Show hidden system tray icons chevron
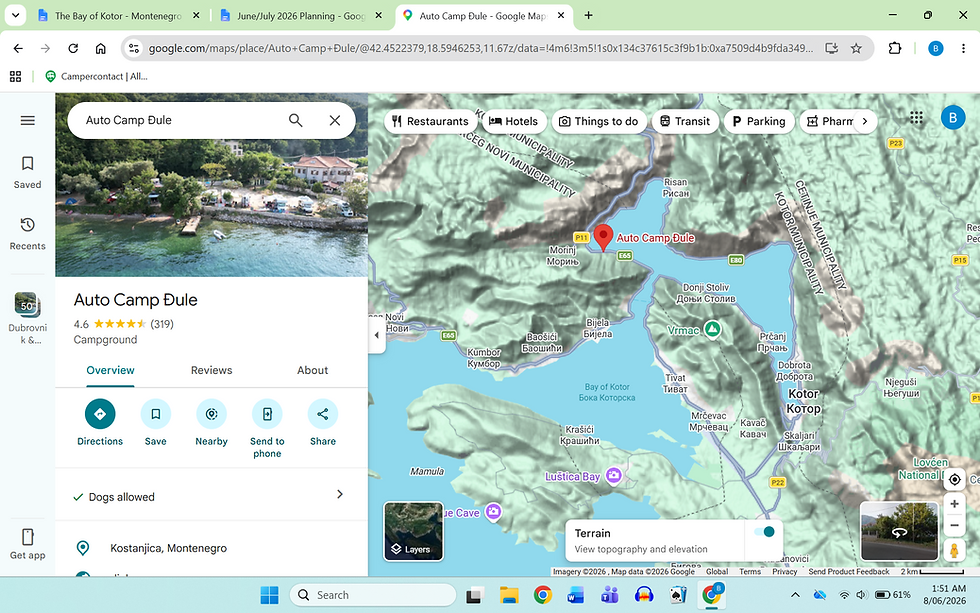 point(795,595)
